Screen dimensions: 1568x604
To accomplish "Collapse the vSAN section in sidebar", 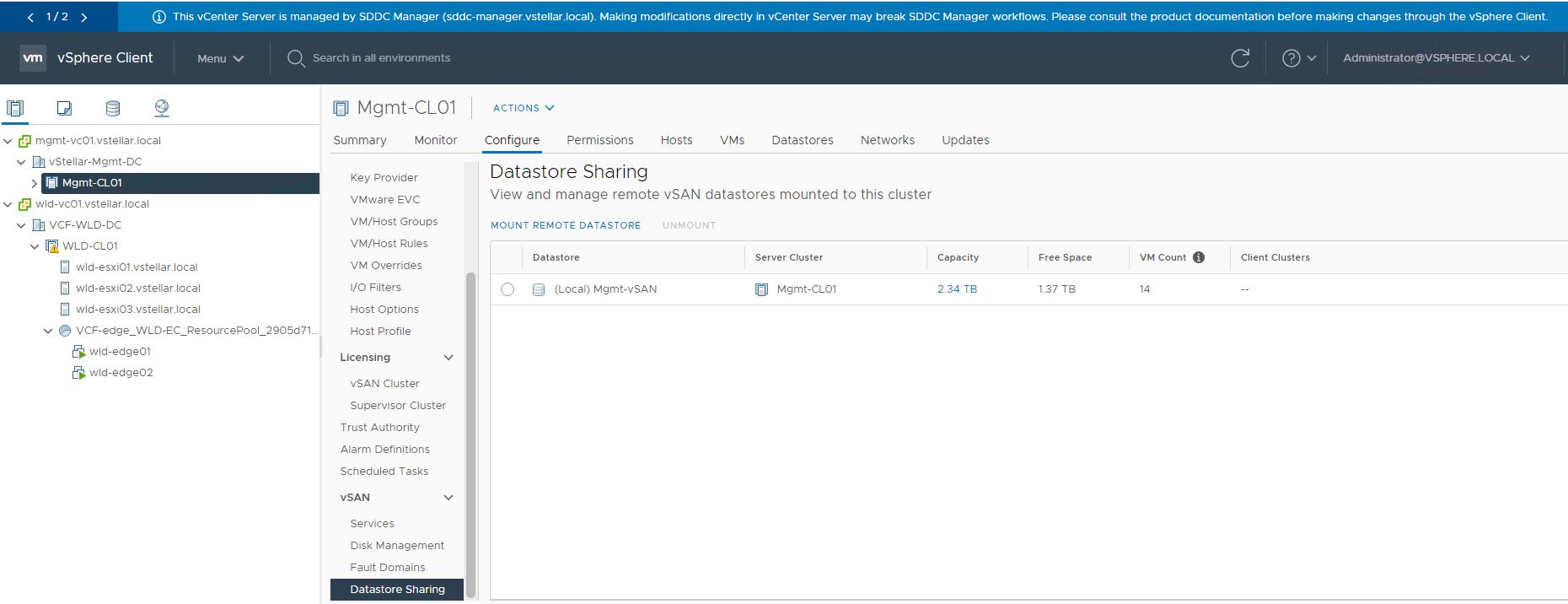I will [x=448, y=498].
